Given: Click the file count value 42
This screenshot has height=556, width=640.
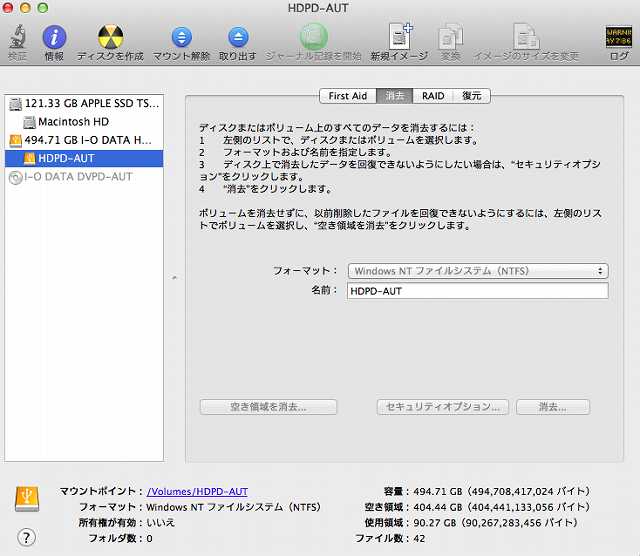Looking at the screenshot, I should click(x=419, y=539).
